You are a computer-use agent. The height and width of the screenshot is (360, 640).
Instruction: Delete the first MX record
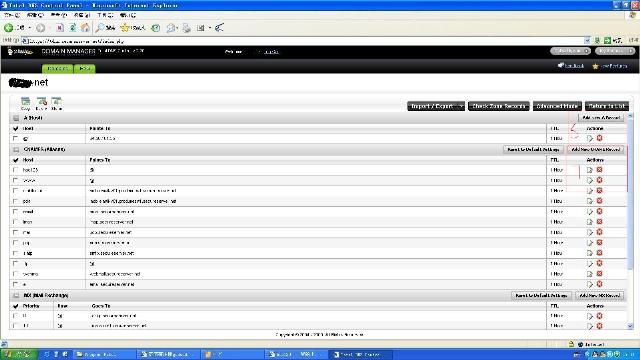pyautogui.click(x=599, y=316)
